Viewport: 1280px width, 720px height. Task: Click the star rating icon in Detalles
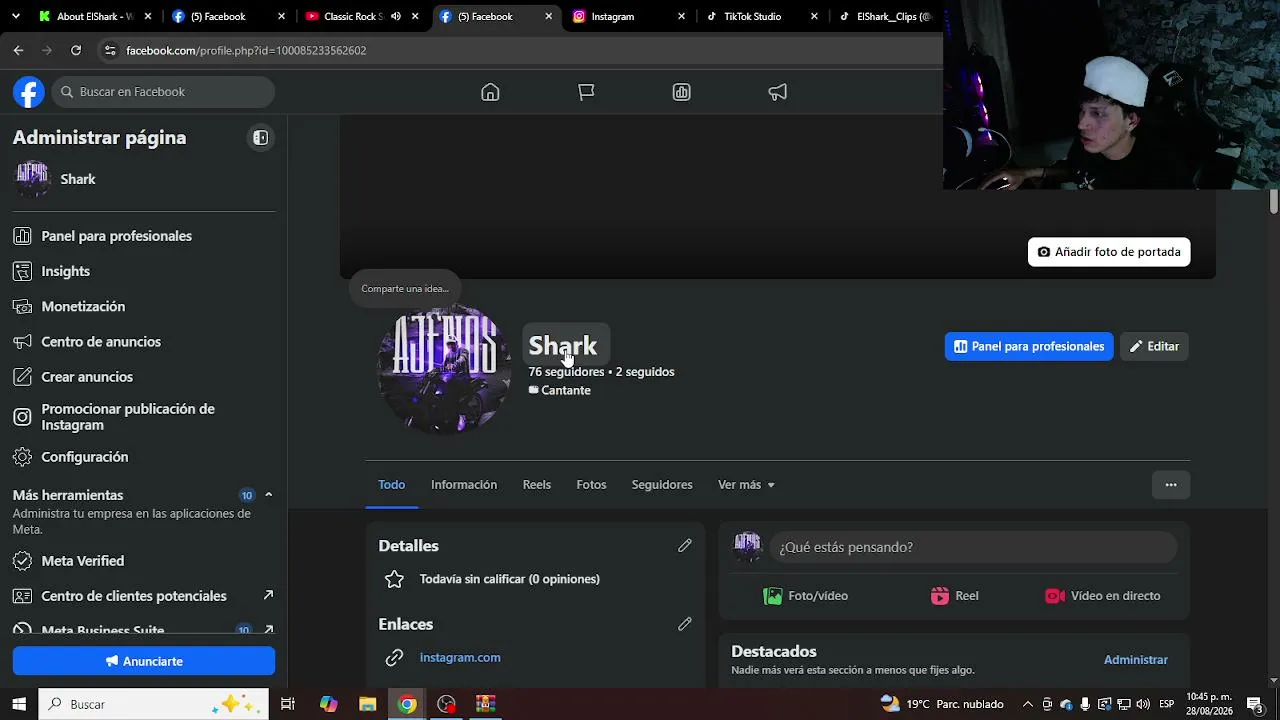394,579
